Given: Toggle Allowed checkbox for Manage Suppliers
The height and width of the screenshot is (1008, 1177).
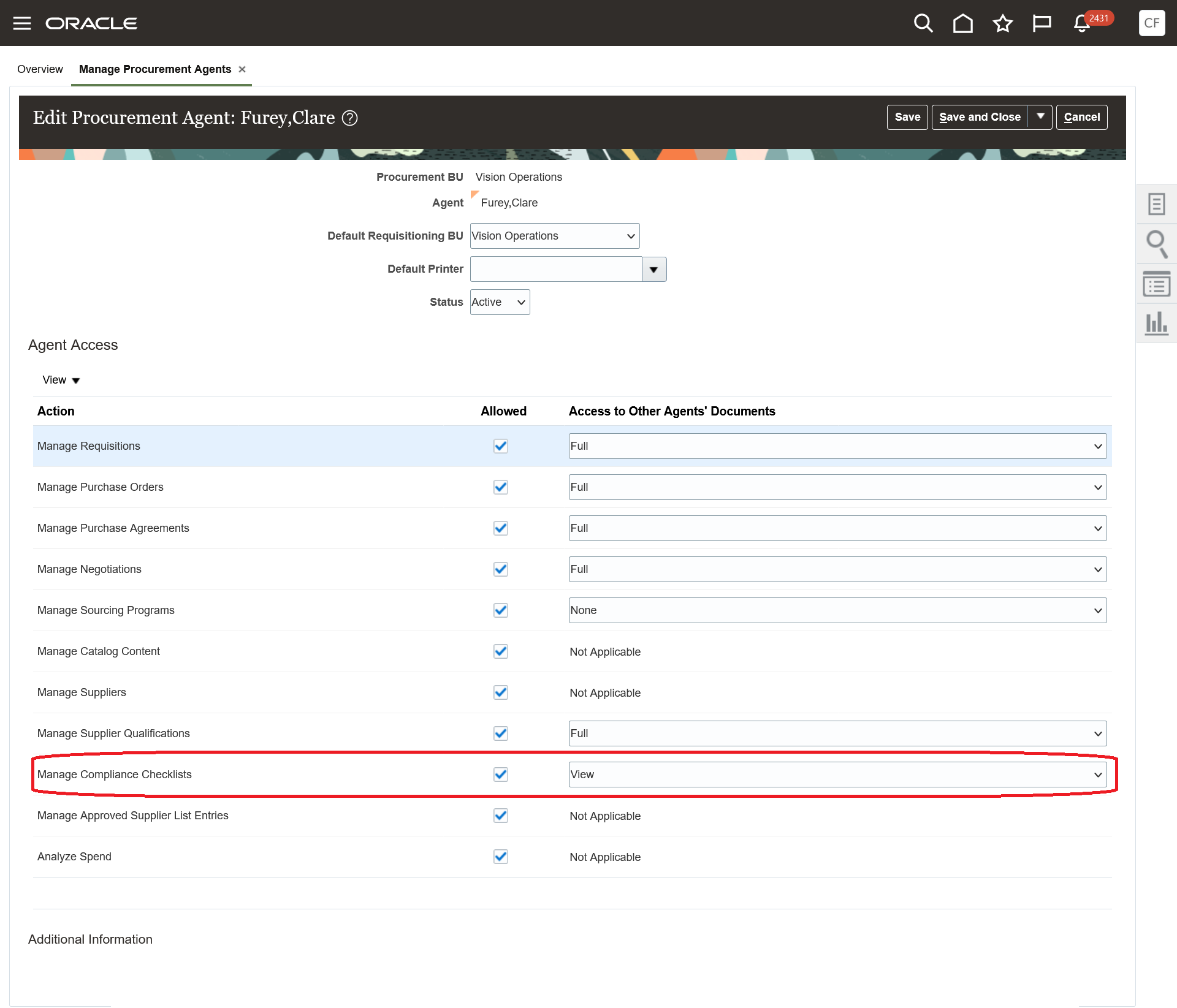Looking at the screenshot, I should coord(501,692).
